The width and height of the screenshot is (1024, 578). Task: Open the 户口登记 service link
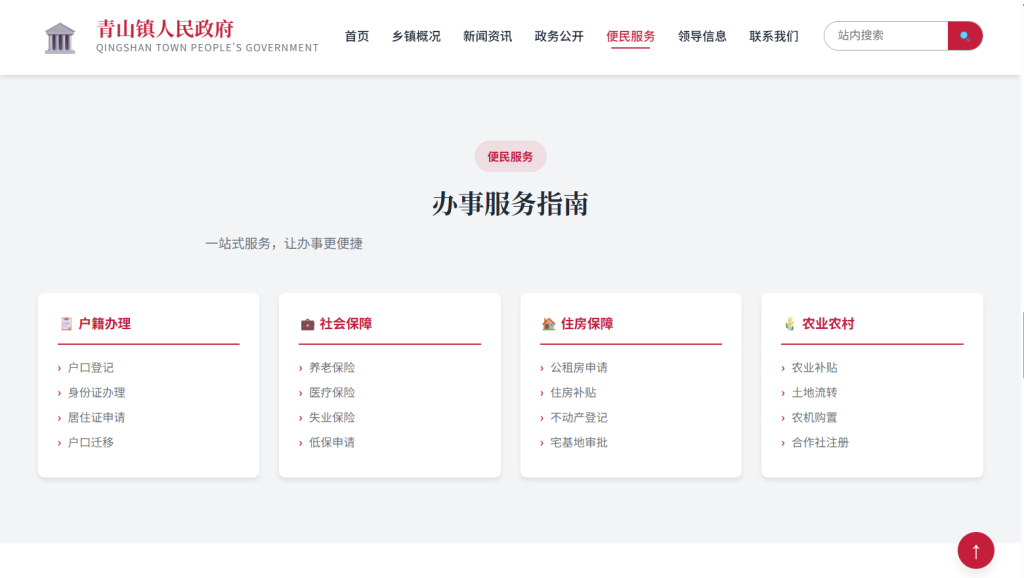tap(91, 368)
